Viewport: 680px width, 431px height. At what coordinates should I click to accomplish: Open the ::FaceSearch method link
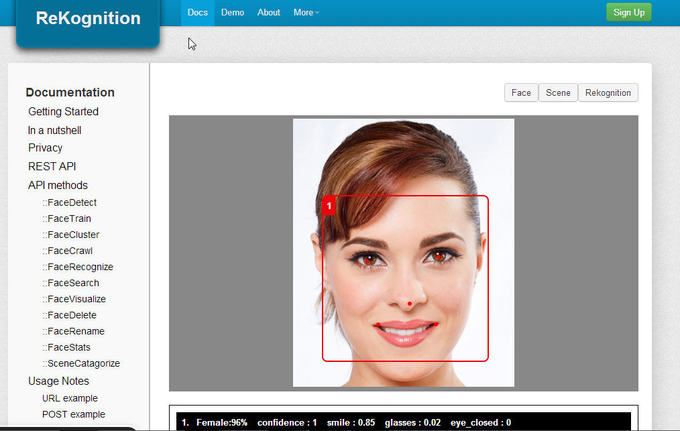[x=71, y=283]
